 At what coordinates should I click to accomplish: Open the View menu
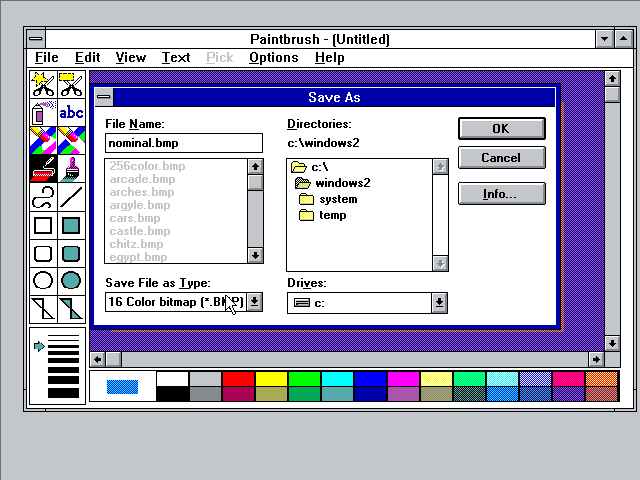coord(131,58)
